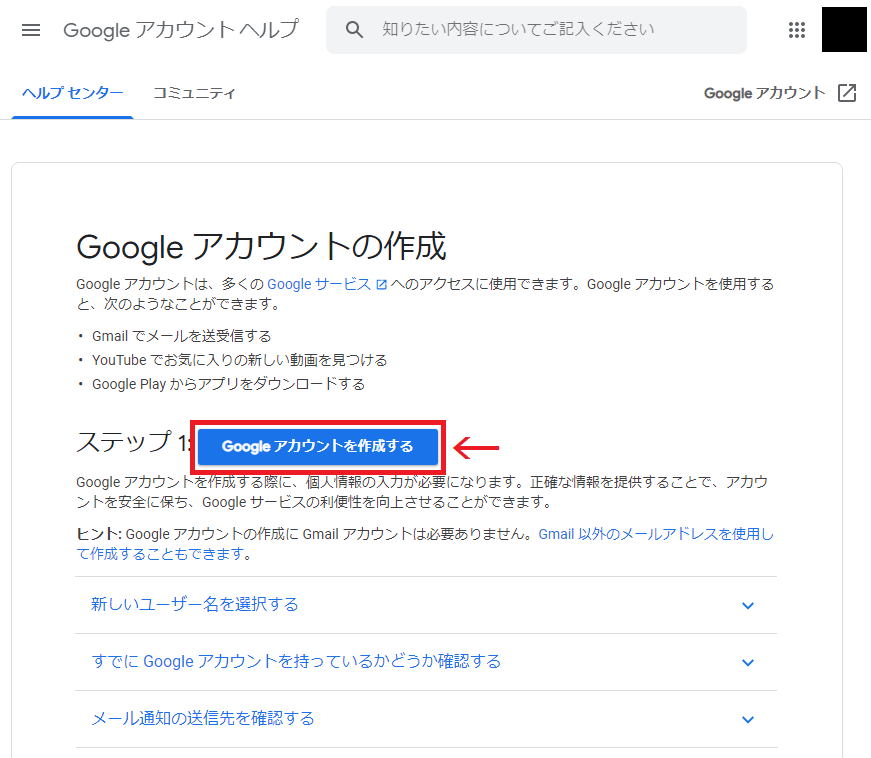Click the search magnifier icon

354,29
